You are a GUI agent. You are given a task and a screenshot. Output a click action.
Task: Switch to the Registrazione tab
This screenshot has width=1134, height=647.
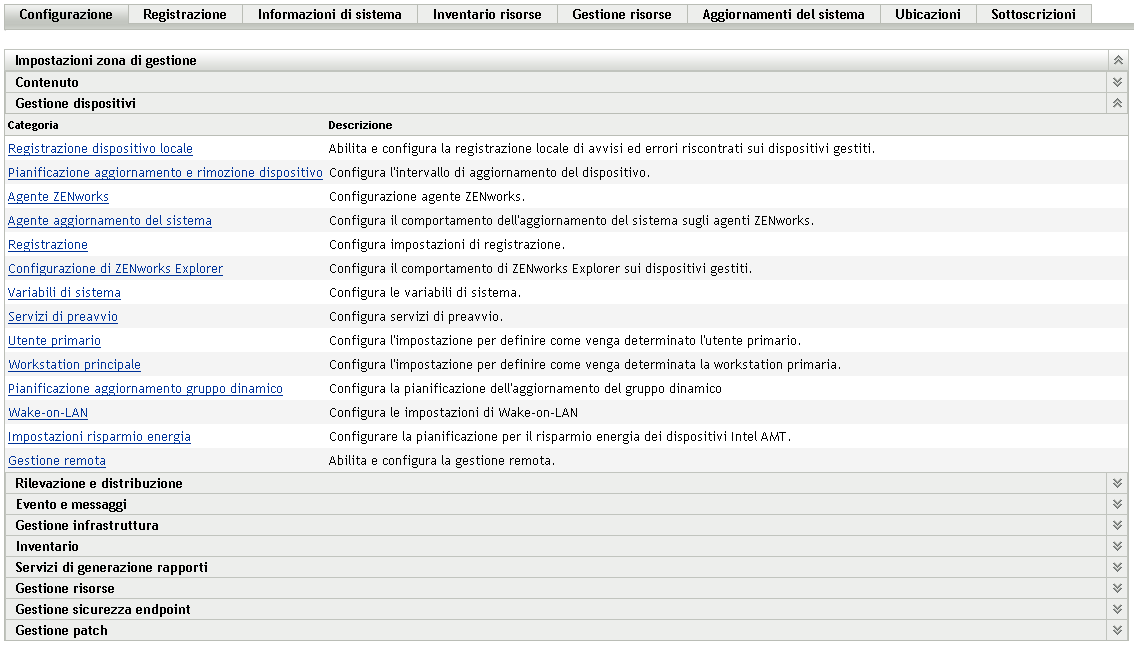tap(185, 14)
